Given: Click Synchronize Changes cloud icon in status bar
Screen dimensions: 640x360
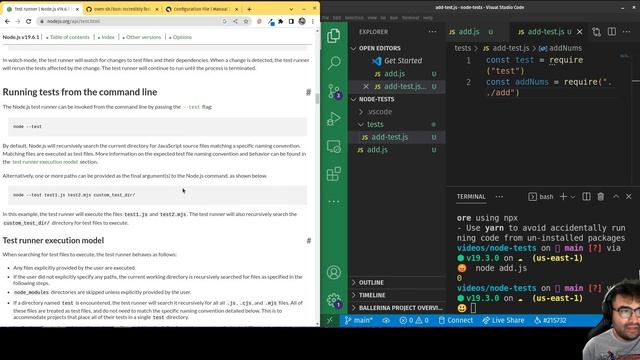Looking at the screenshot, I should pyautogui.click(x=386, y=320).
